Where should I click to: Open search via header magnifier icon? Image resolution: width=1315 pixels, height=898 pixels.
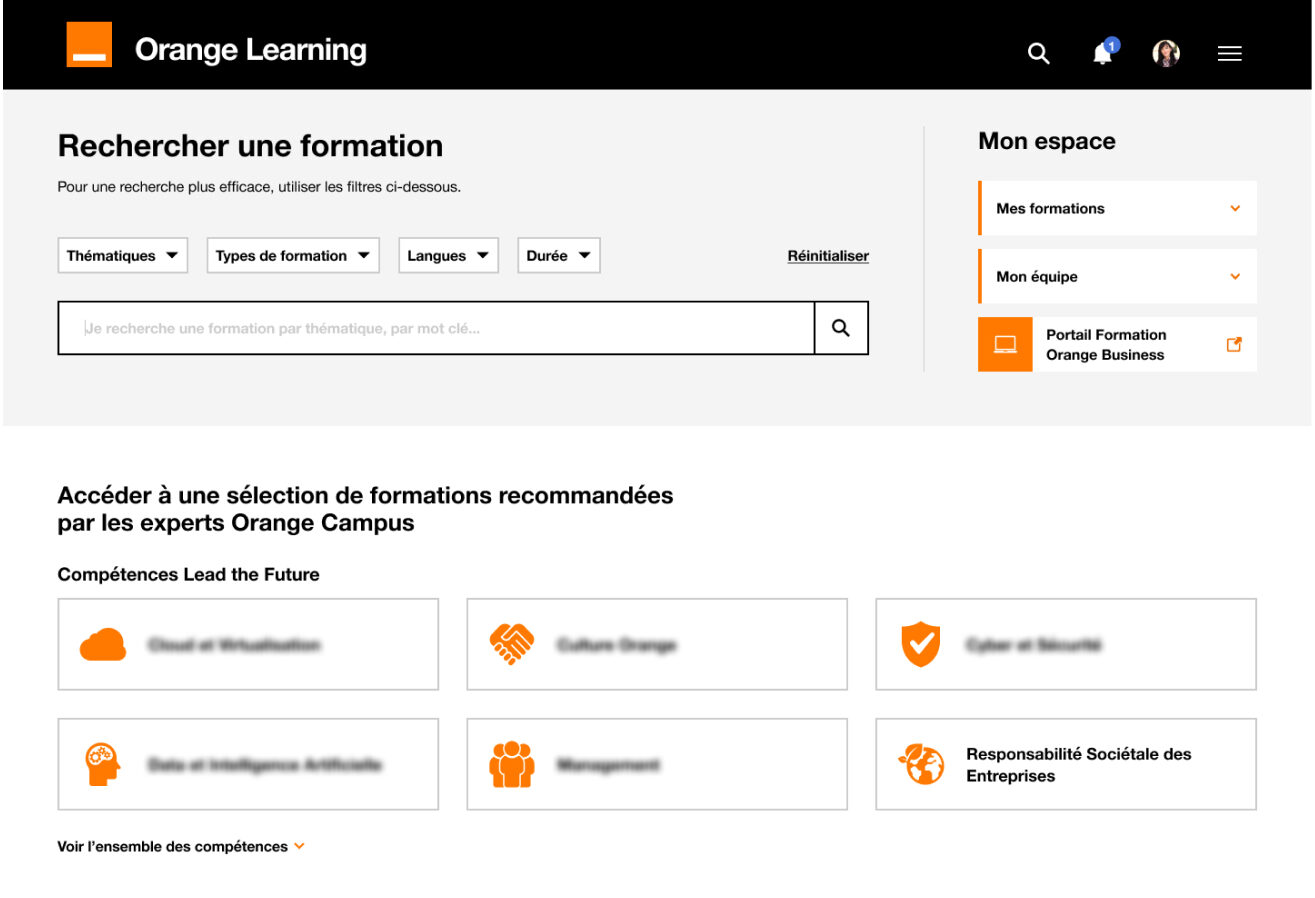pos(1039,54)
